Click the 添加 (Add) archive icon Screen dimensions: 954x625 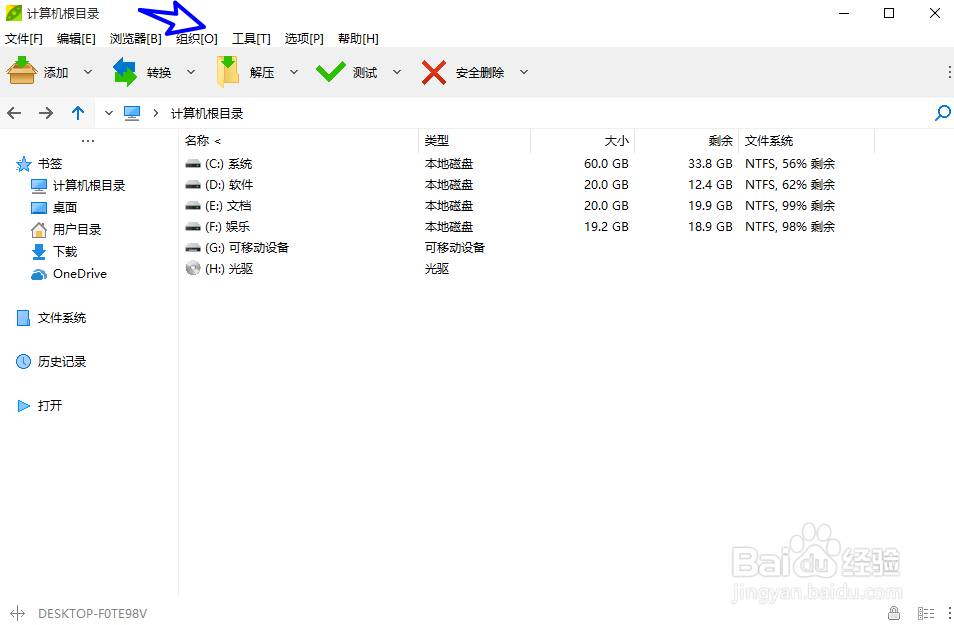click(x=22, y=70)
